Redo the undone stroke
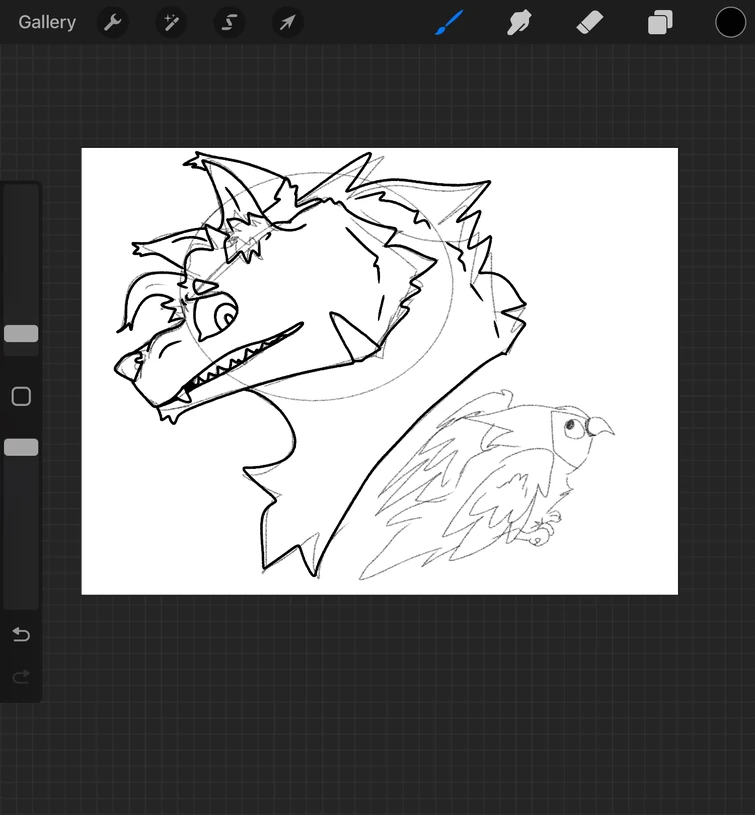This screenshot has width=755, height=815. click(x=21, y=677)
